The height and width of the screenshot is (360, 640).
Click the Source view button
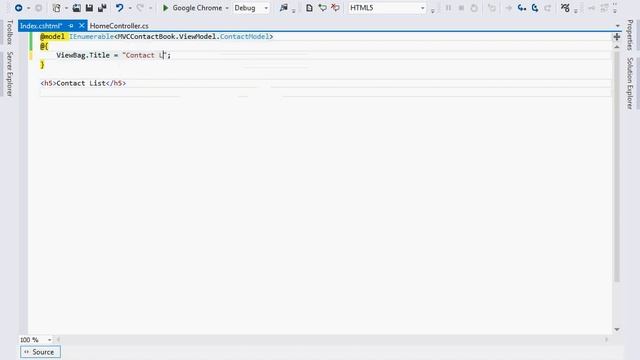[40, 352]
